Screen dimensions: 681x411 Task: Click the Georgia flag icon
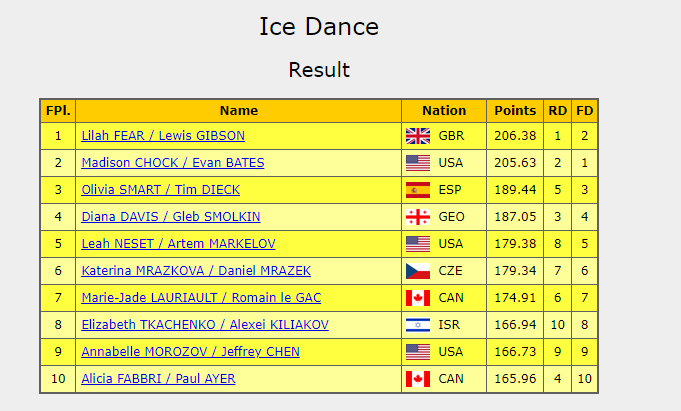coord(417,217)
